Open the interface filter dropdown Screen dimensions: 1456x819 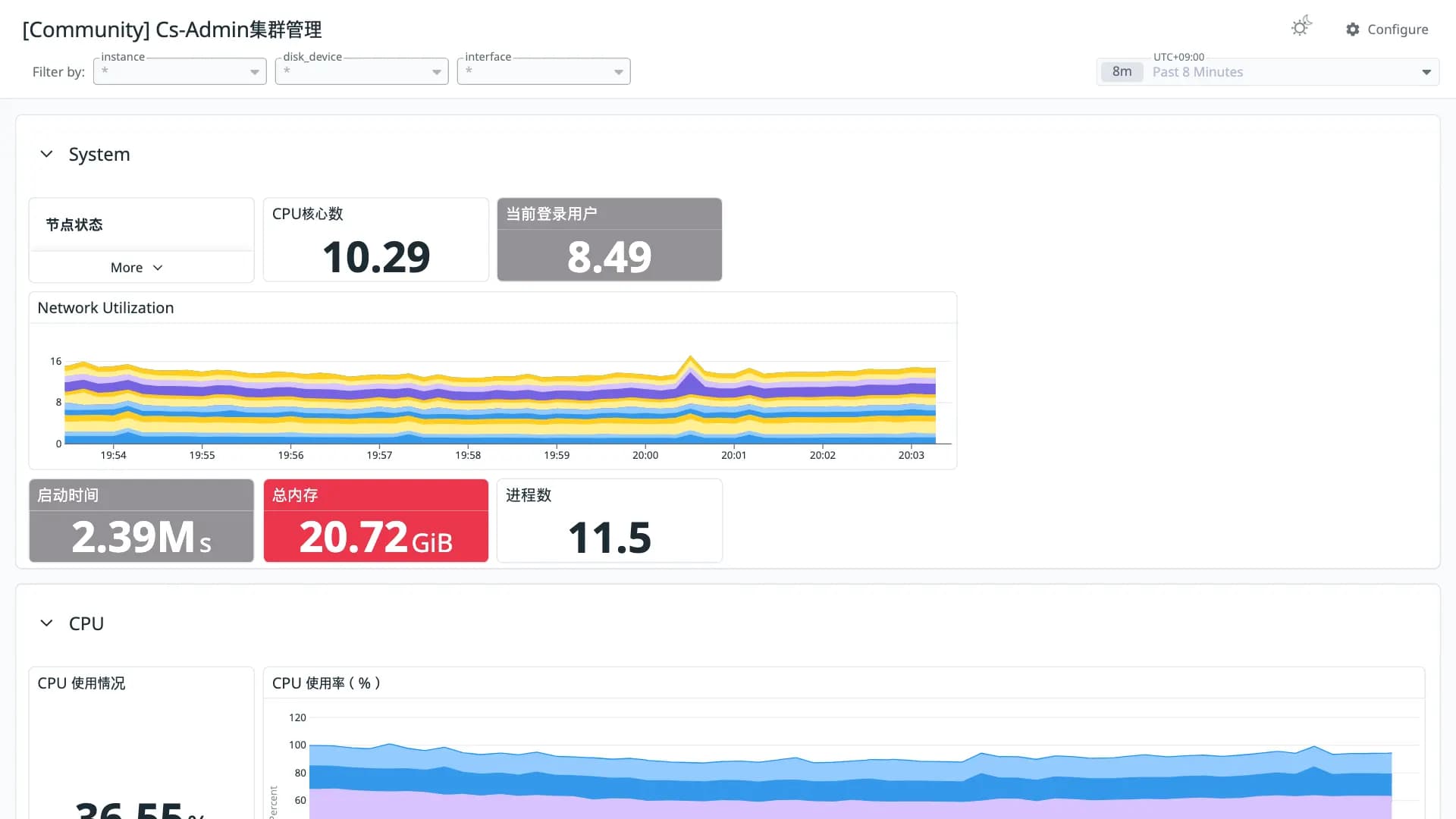point(544,71)
